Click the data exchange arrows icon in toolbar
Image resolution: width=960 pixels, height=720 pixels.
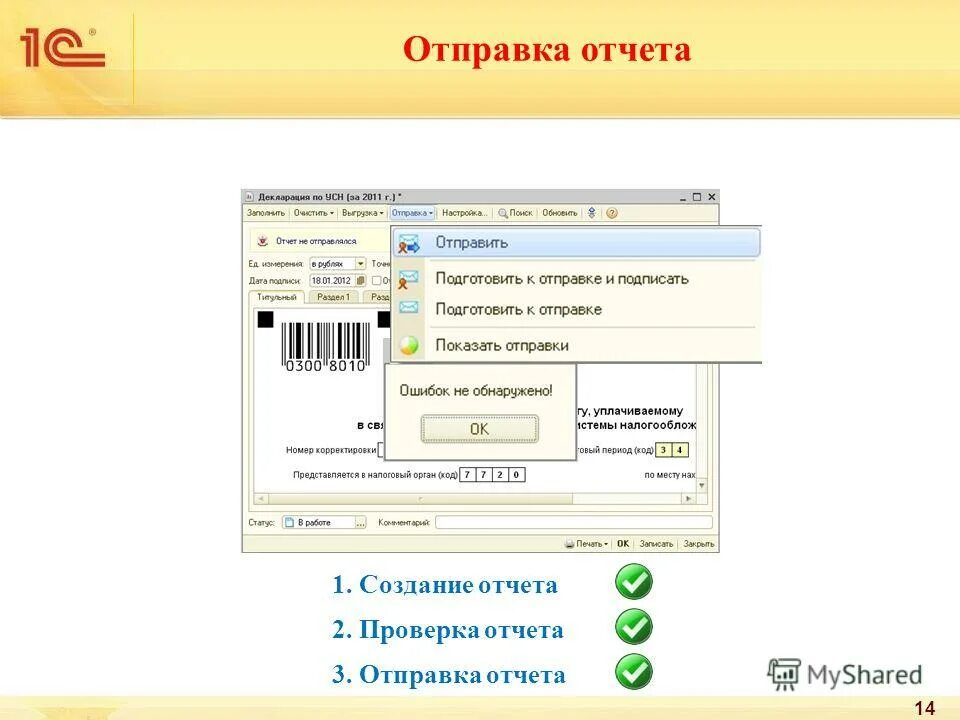point(592,212)
